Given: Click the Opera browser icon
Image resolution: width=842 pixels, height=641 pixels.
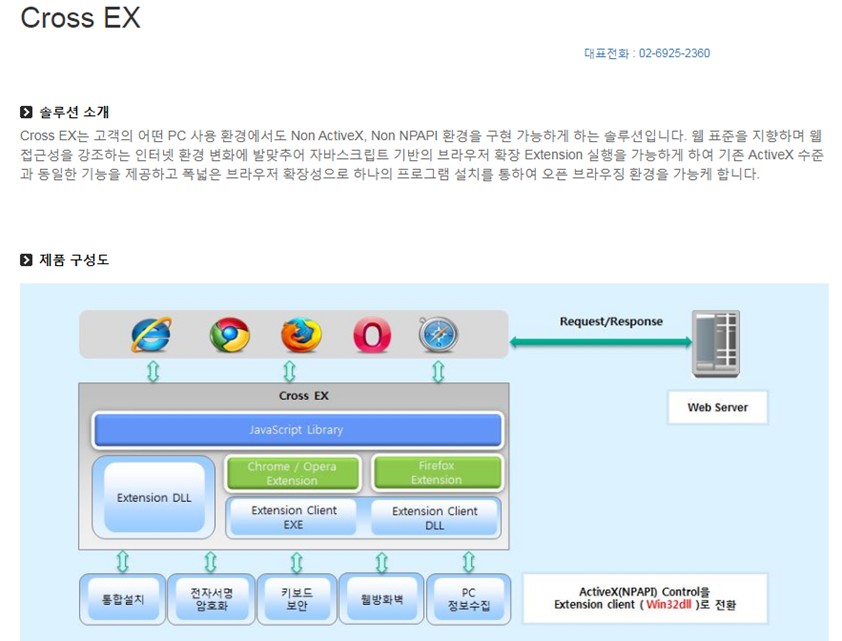Looking at the screenshot, I should tap(372, 335).
